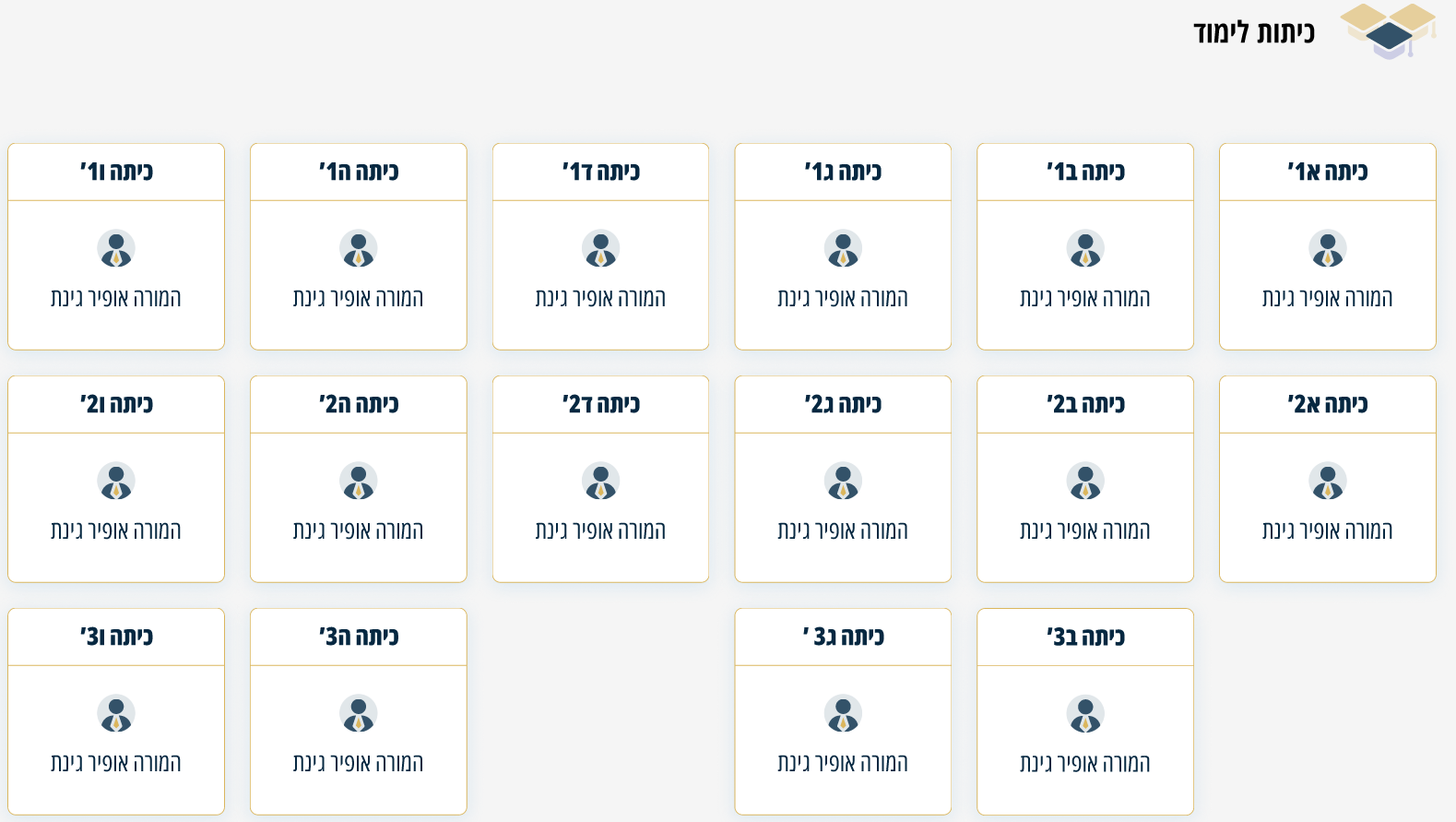
Task: Open the כיתה ג'3 class header
Action: coord(843,637)
